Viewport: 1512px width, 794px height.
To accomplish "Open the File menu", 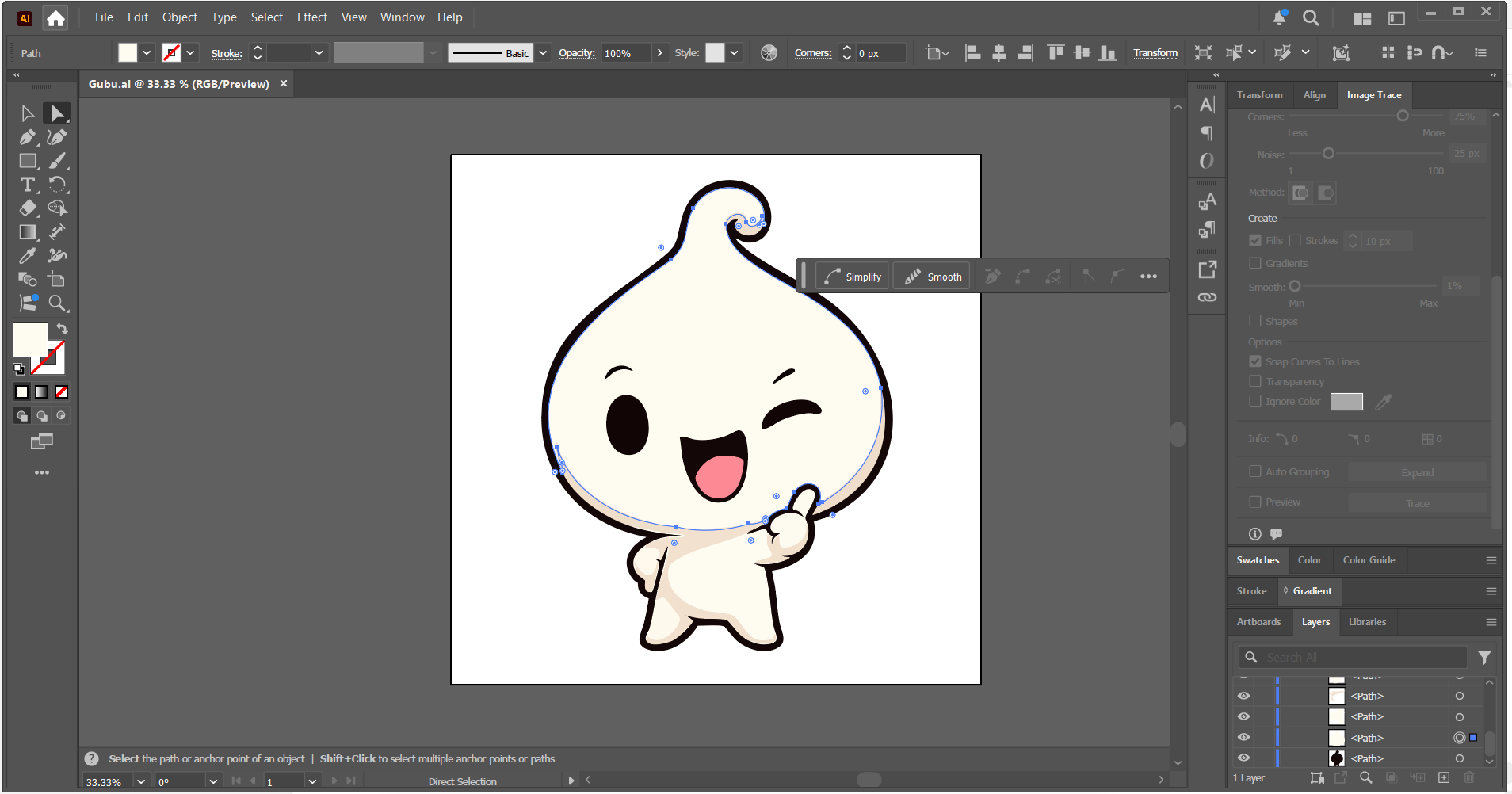I will coord(104,17).
